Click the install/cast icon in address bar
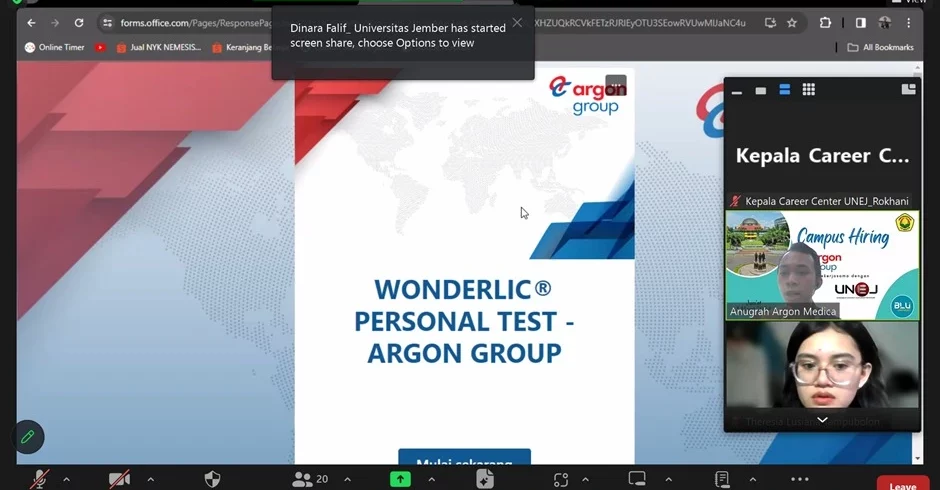 click(x=770, y=23)
